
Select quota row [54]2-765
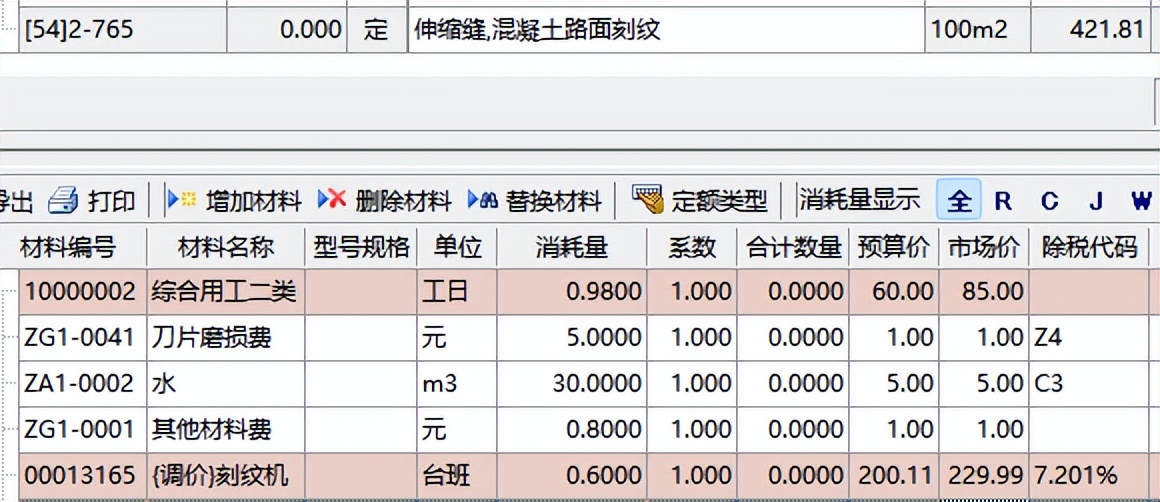pos(122,30)
